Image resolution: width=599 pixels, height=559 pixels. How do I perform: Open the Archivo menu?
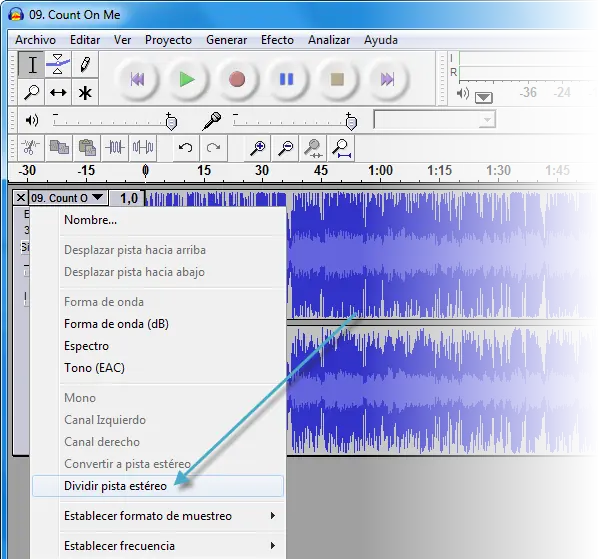point(35,40)
